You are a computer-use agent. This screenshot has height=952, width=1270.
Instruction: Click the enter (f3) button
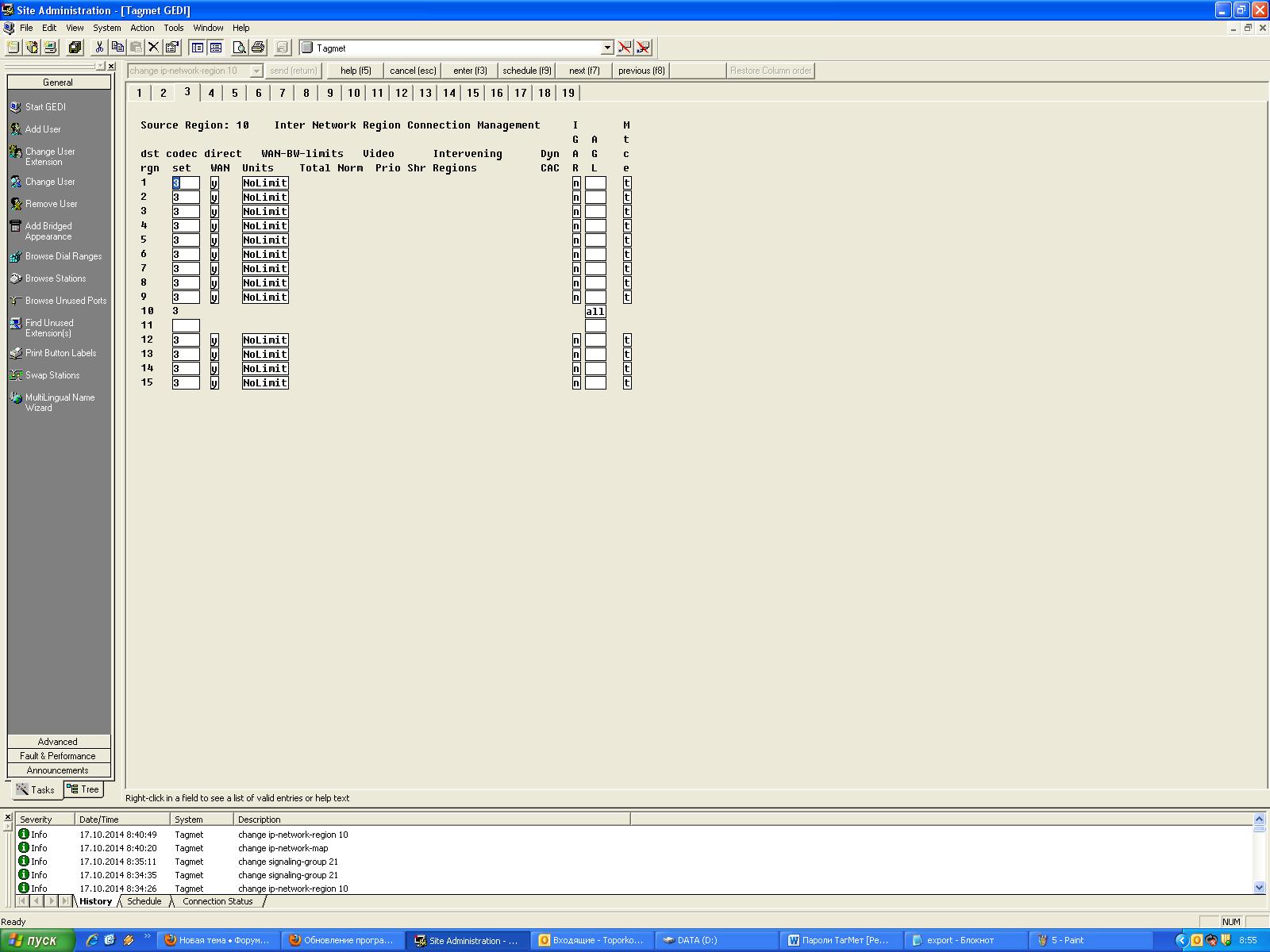470,71
